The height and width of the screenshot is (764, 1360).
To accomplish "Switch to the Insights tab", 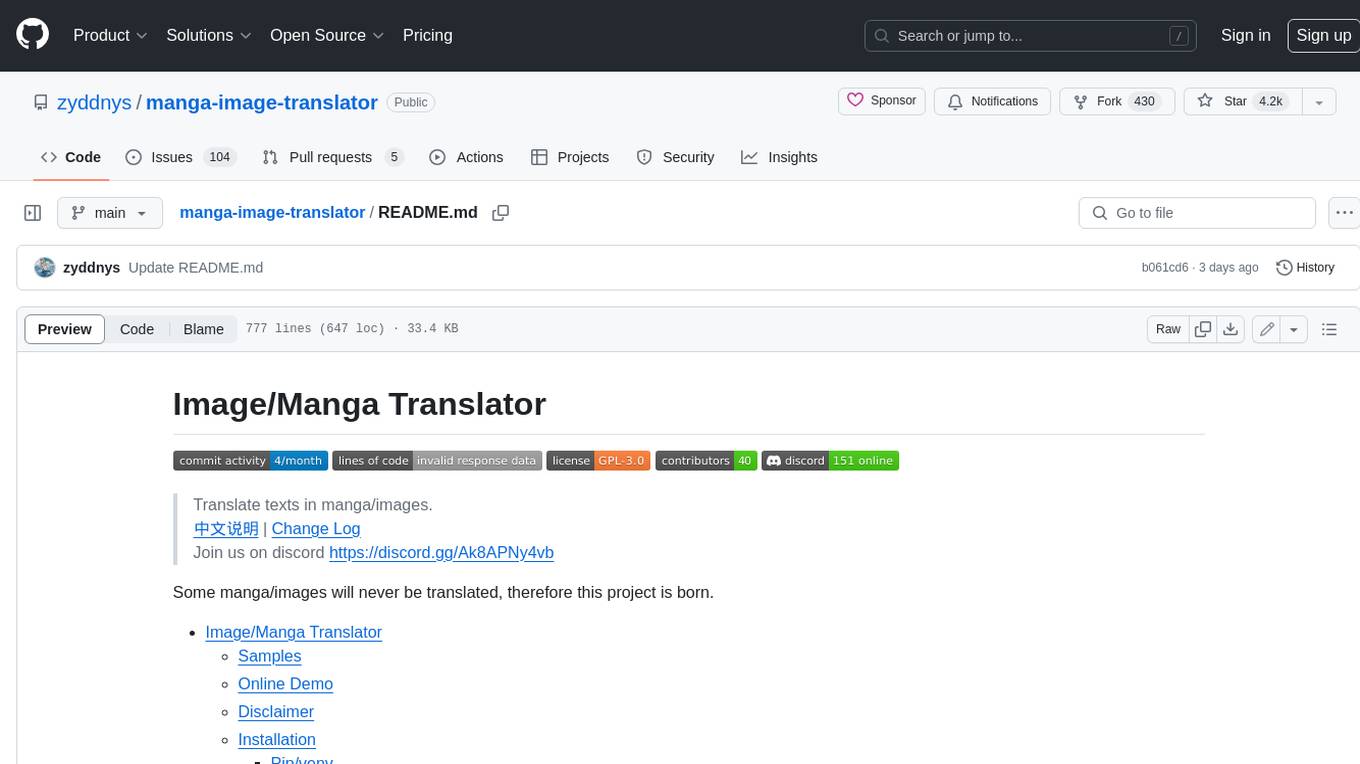I will (x=779, y=157).
